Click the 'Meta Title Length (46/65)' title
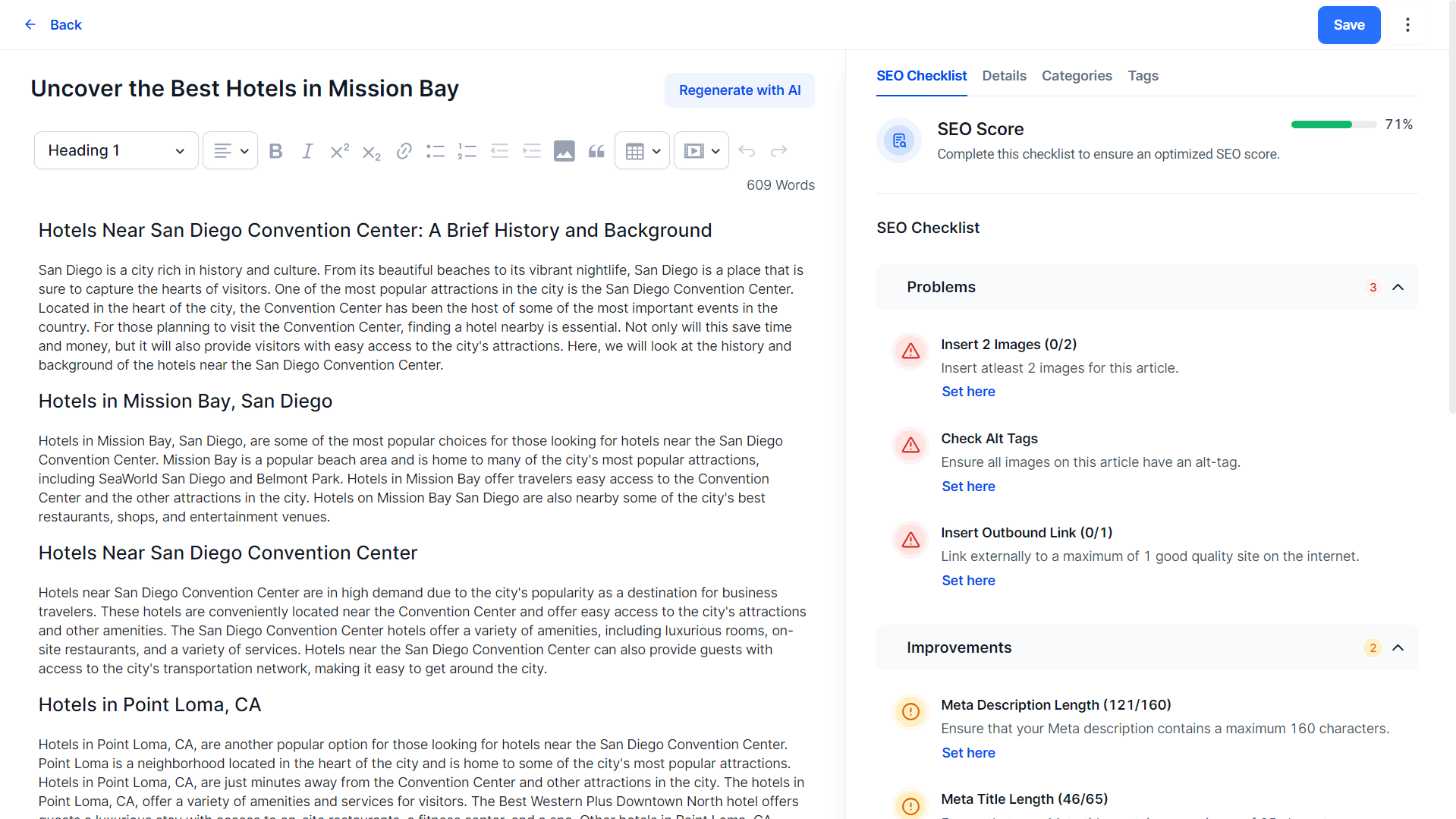 tap(1024, 799)
